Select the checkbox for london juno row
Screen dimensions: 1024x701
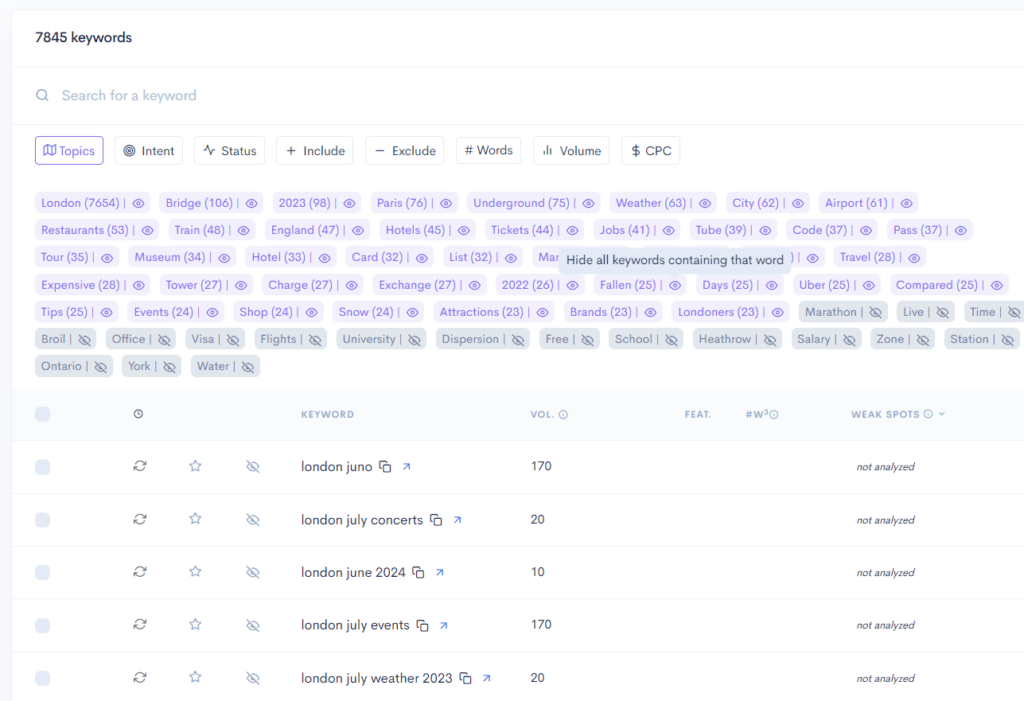42,466
